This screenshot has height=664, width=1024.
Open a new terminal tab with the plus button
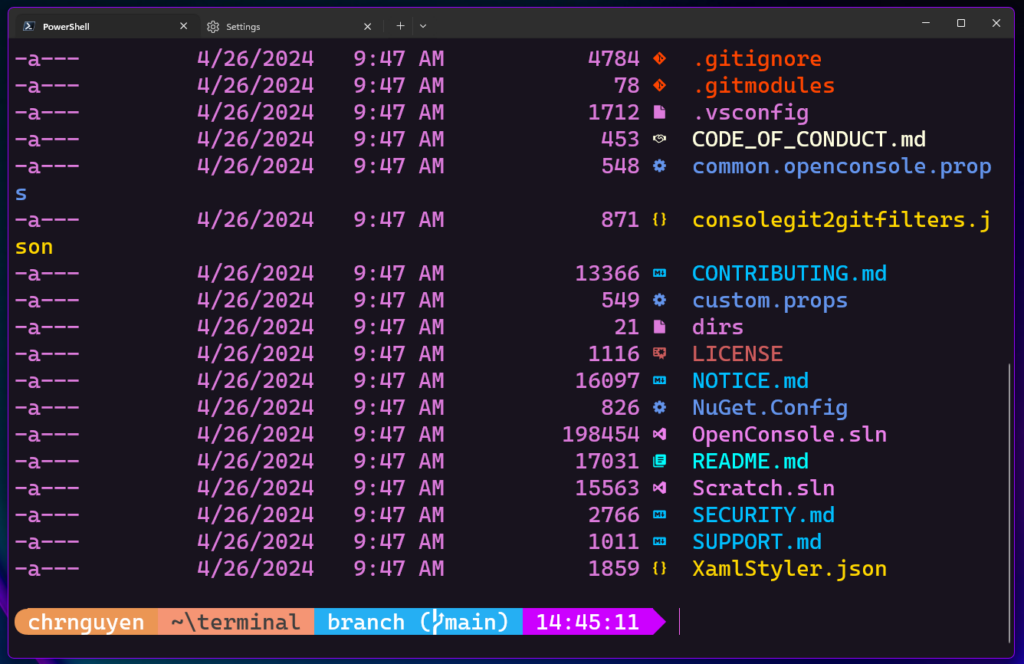(x=399, y=25)
